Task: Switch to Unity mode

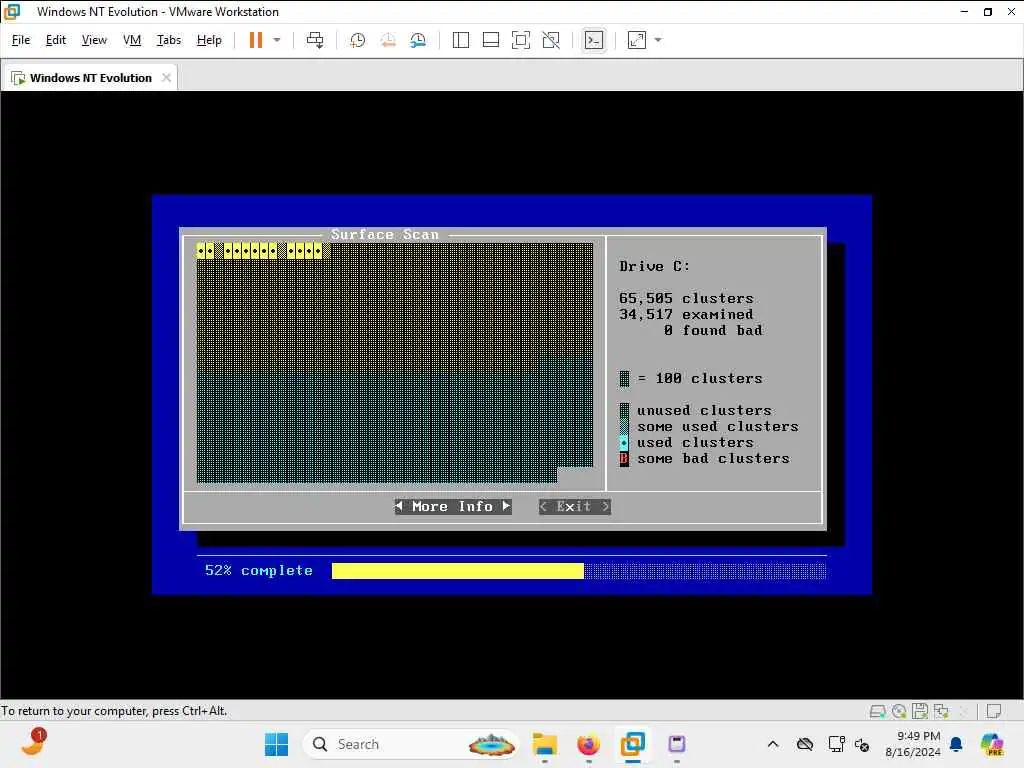Action: tap(551, 40)
